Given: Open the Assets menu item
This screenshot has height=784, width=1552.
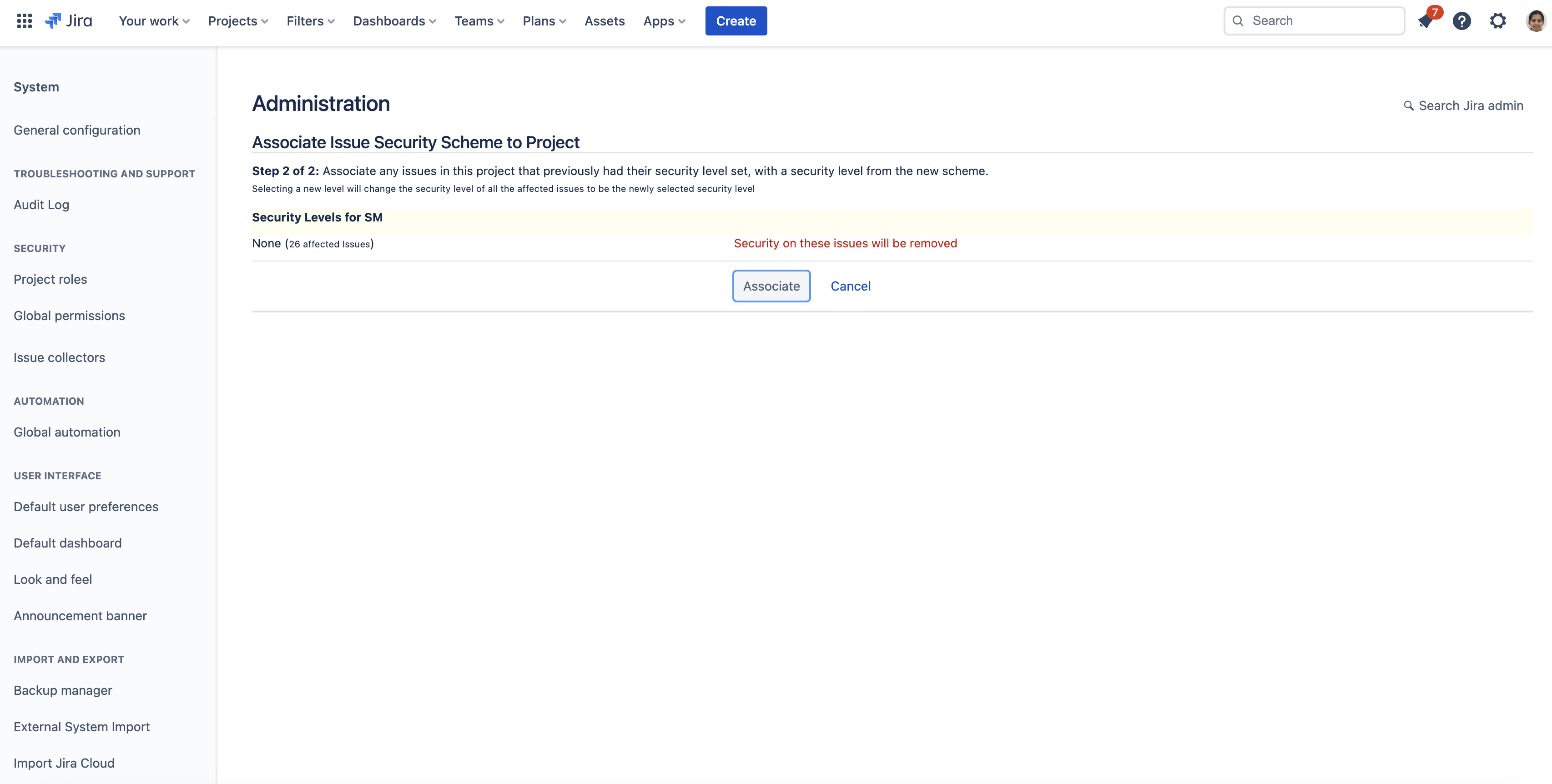Looking at the screenshot, I should pos(605,21).
